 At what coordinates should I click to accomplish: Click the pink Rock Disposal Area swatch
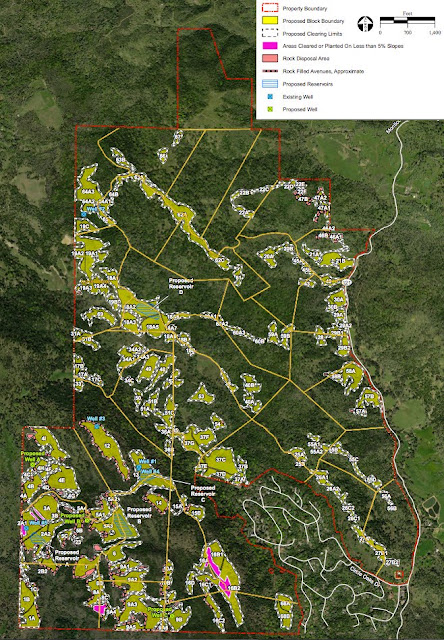tap(269, 58)
